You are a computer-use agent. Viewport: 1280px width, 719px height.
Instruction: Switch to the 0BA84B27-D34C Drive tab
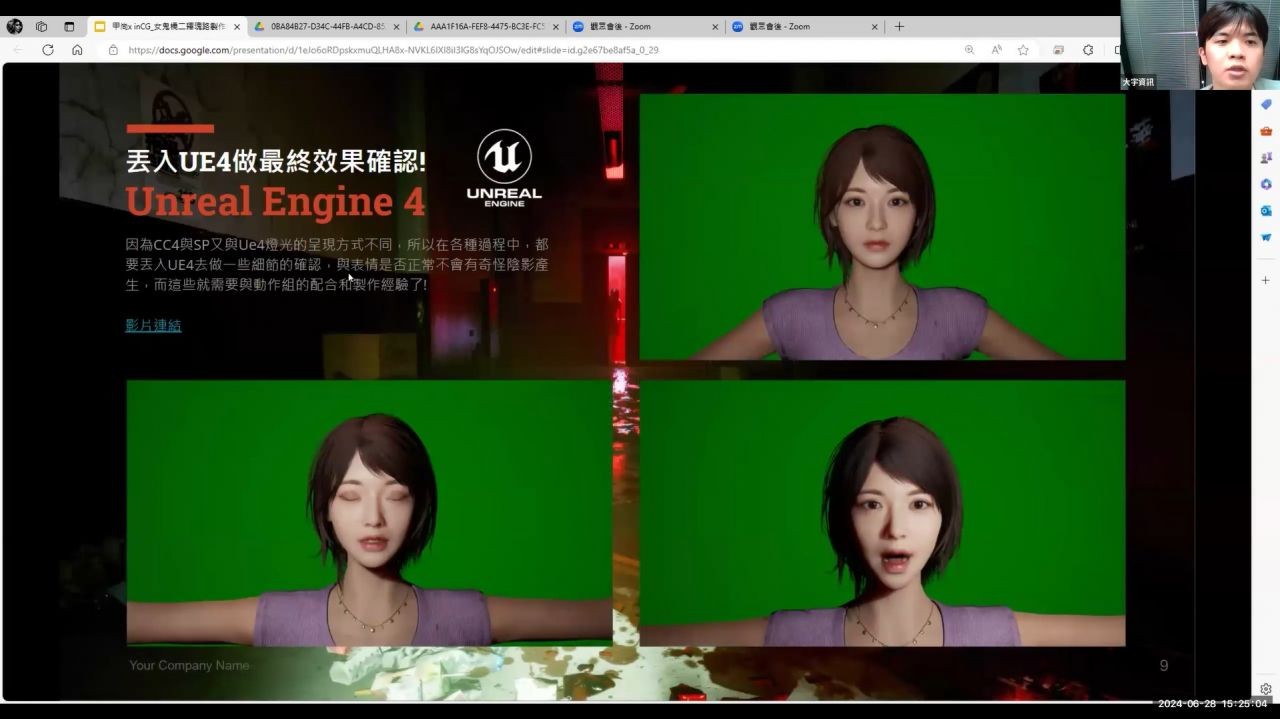click(325, 27)
